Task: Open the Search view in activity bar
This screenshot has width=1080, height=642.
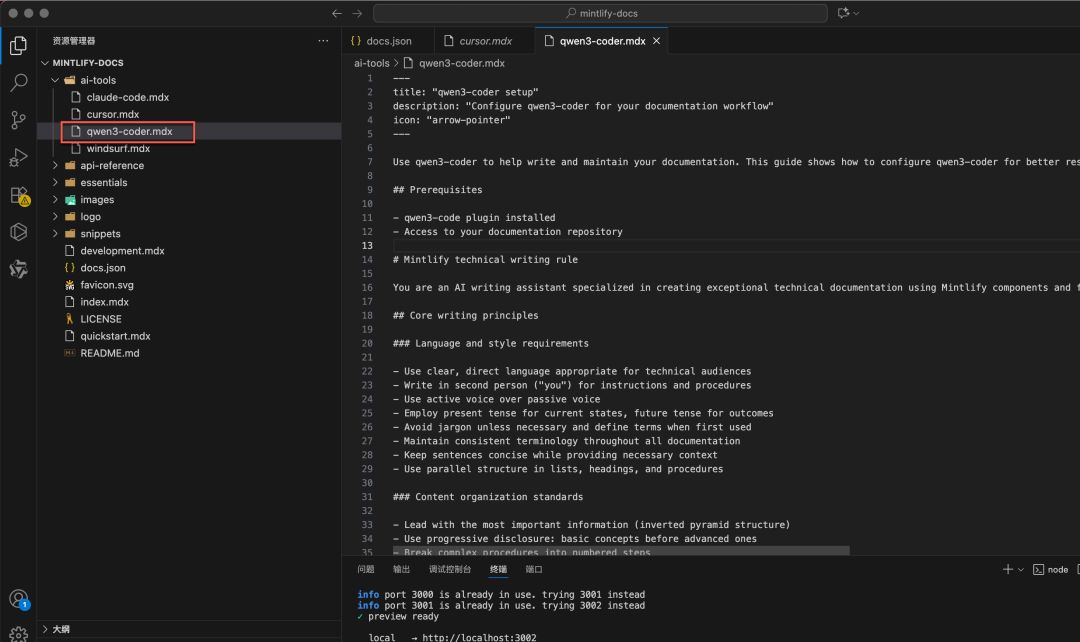Action: 19,83
